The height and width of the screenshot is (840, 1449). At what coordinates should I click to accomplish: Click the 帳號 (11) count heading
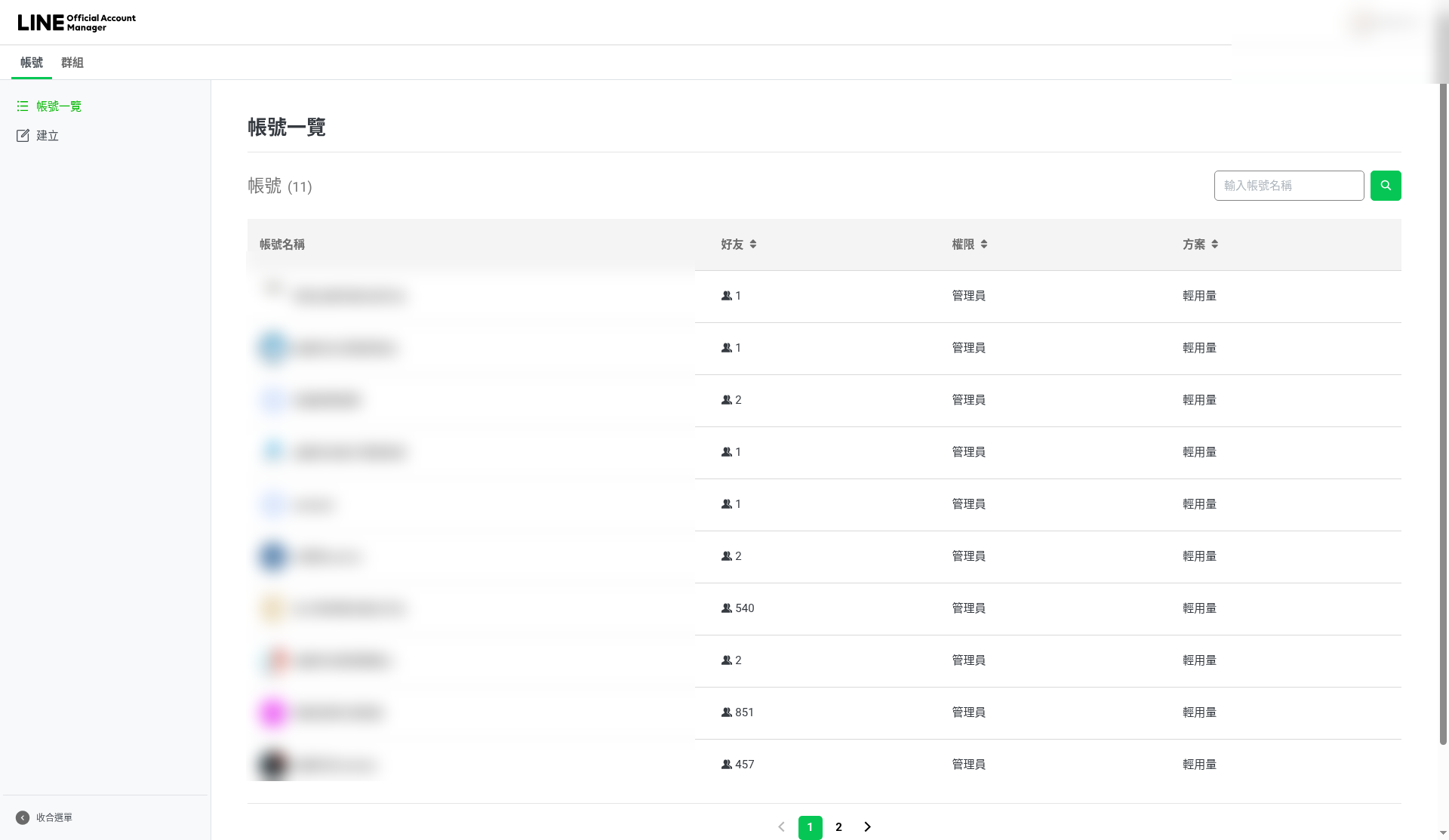click(x=280, y=186)
